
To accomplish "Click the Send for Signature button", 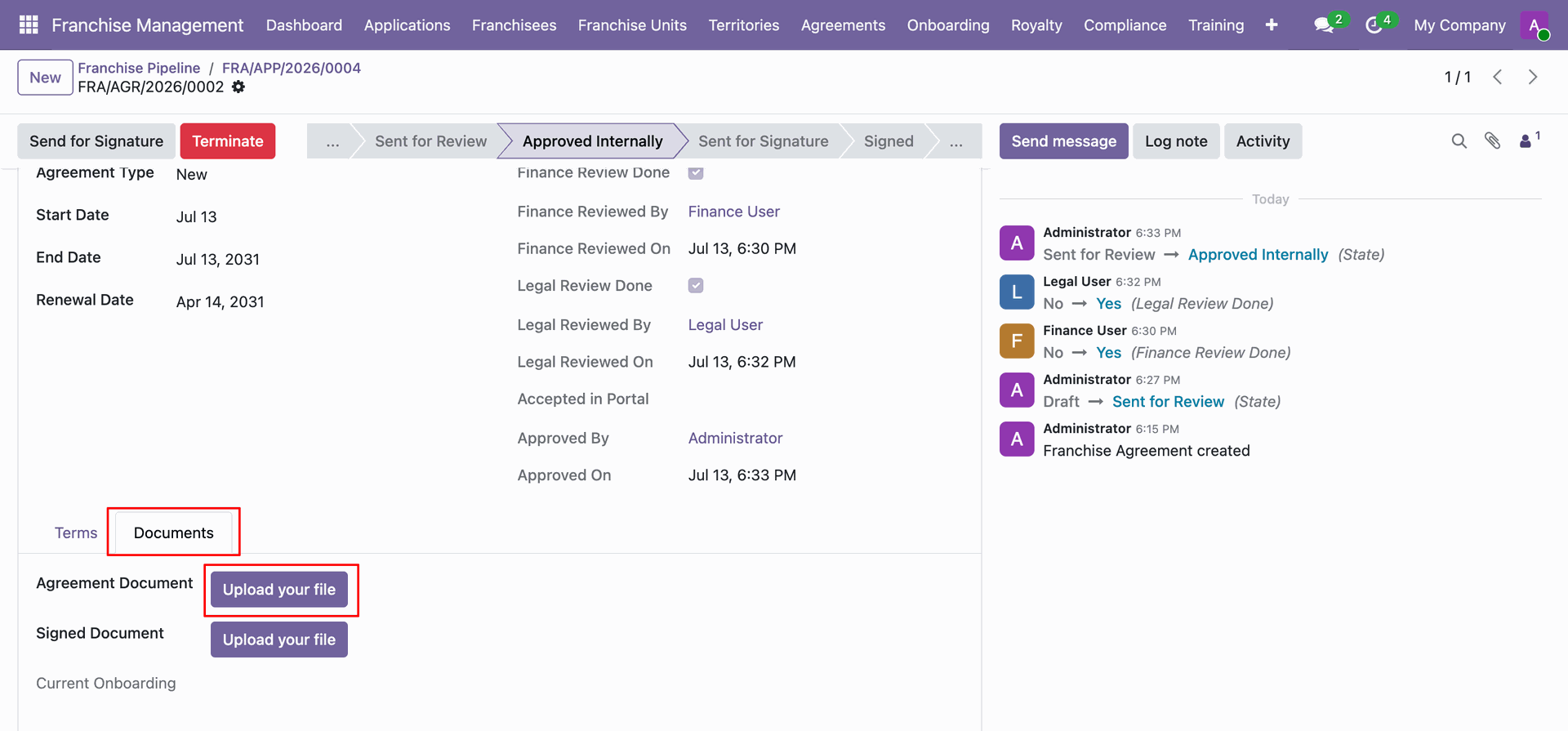I will (x=96, y=141).
